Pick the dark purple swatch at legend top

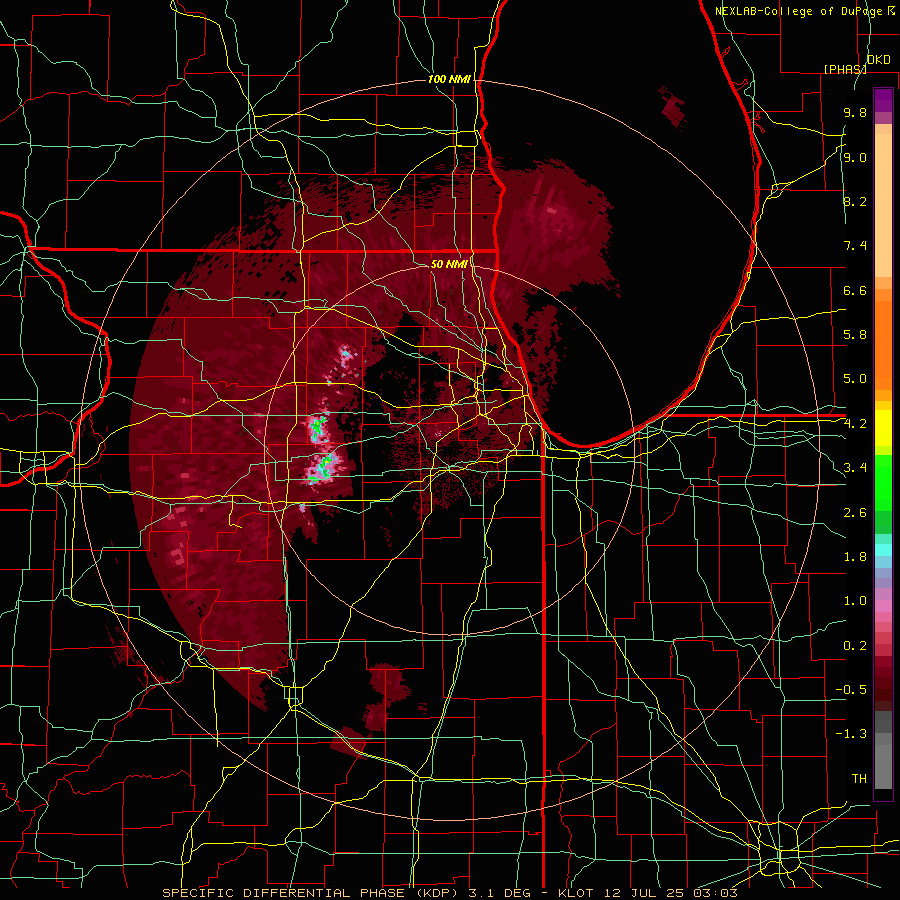coord(883,100)
